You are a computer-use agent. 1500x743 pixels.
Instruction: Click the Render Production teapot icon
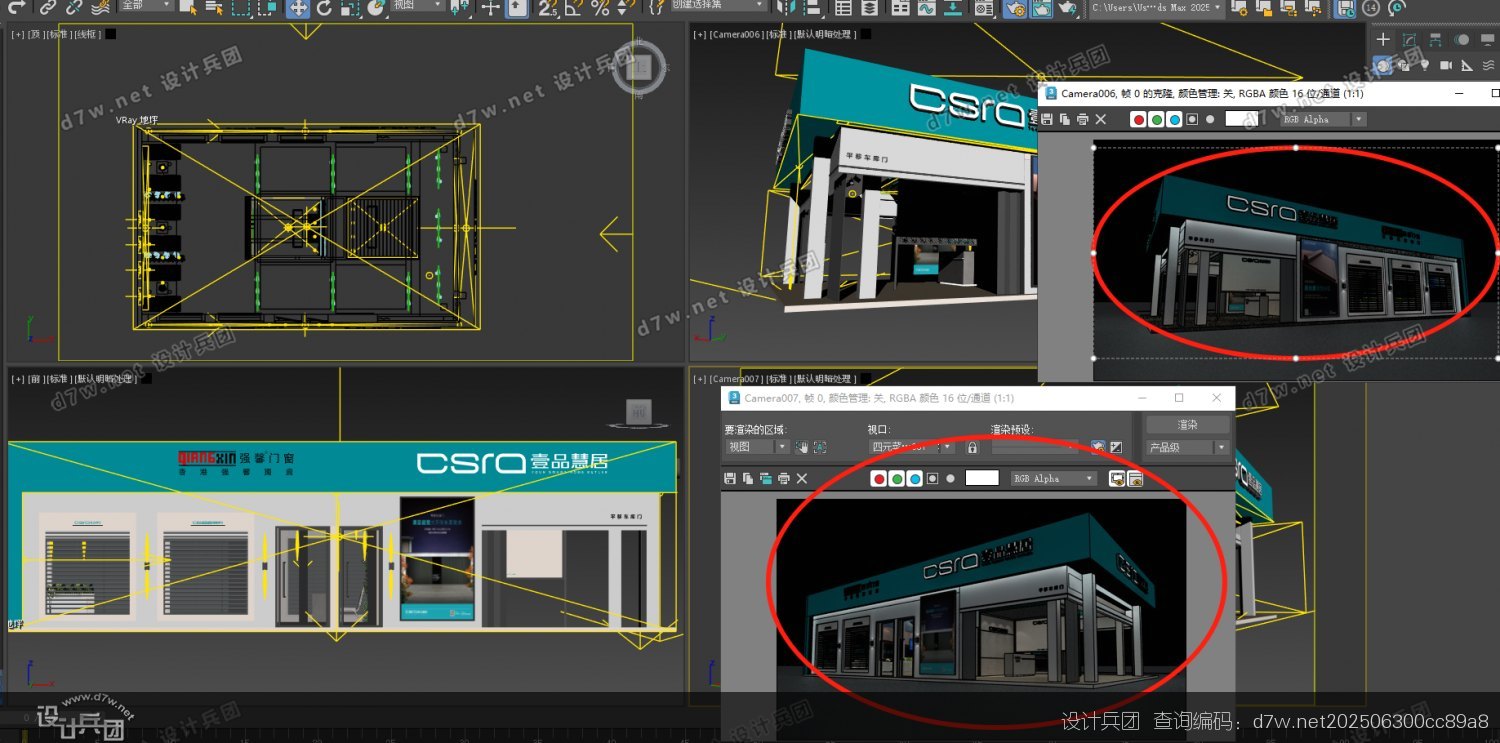tap(1068, 7)
